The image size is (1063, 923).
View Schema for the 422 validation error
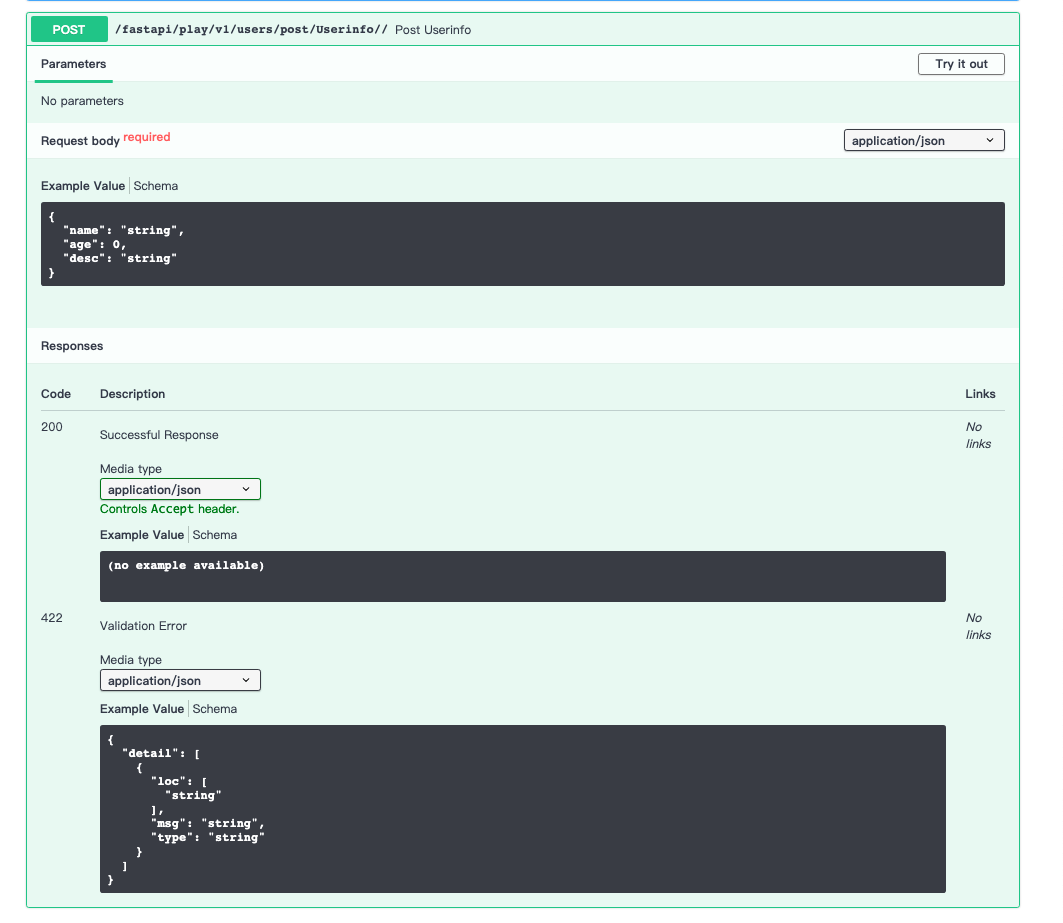[215, 709]
